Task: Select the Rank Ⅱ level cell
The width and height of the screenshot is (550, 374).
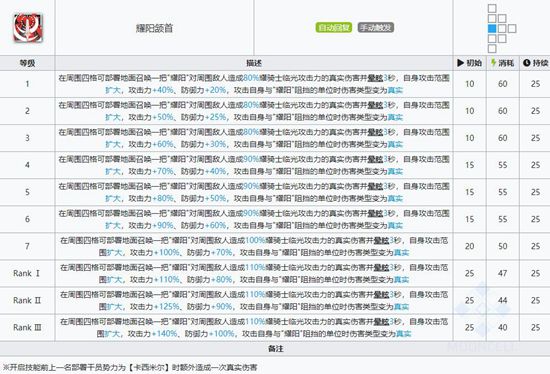Action: click(27, 300)
